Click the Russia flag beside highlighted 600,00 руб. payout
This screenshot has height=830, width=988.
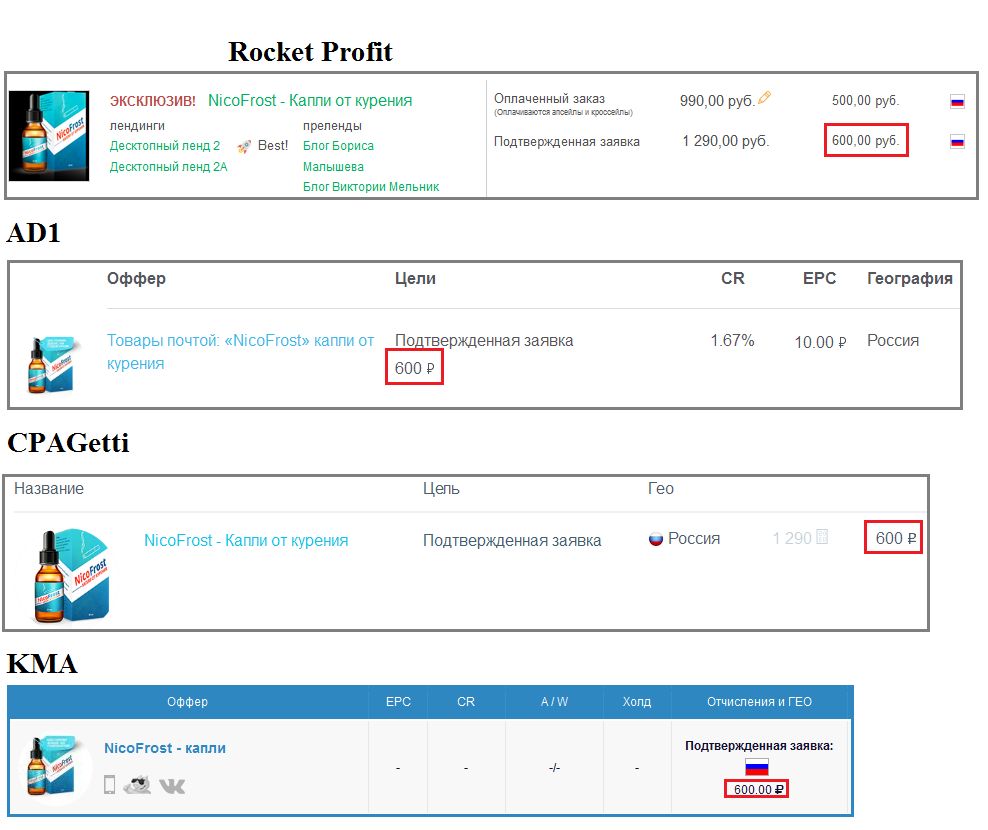958,141
